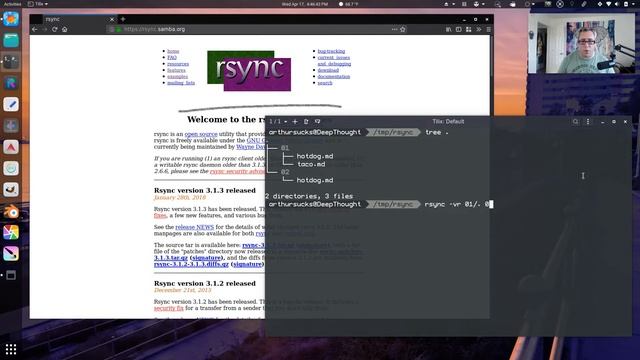Open the Firefox library icon
Viewport: 640px width, 360px height.
click(449, 29)
